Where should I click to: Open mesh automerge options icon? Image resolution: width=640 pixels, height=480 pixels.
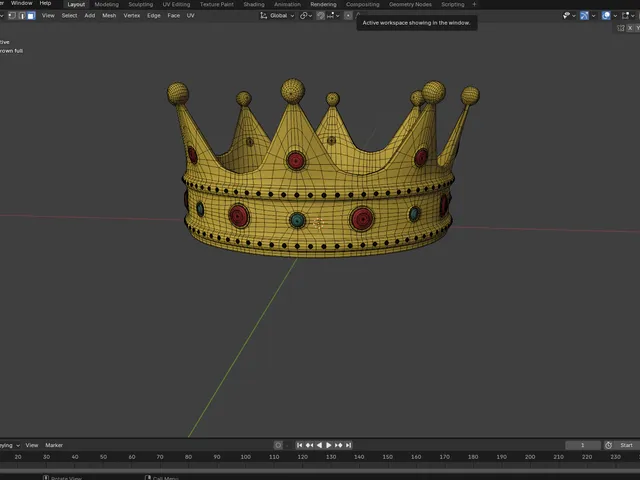(621, 28)
